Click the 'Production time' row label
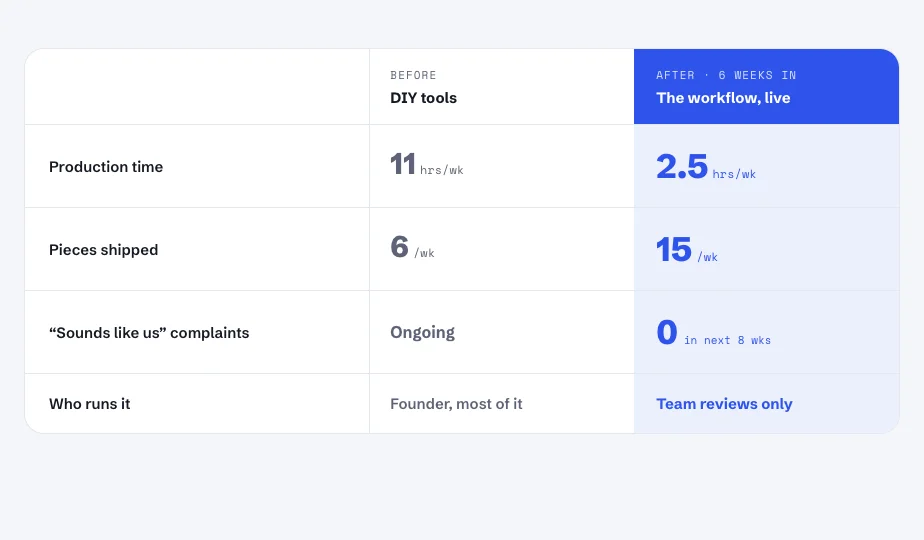The height and width of the screenshot is (540, 924). click(x=106, y=167)
